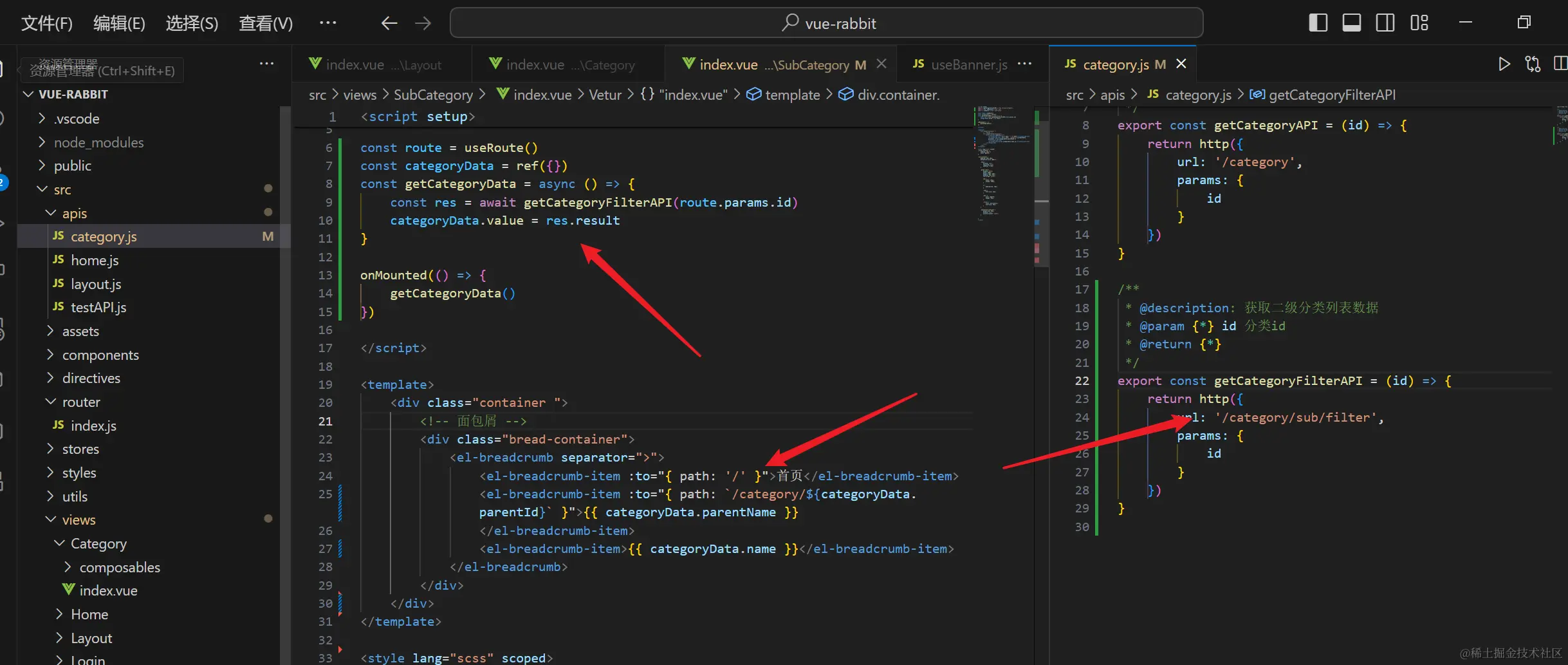Toggle the split editor icon at top right
Viewport: 1568px width, 665px height.
click(1560, 64)
